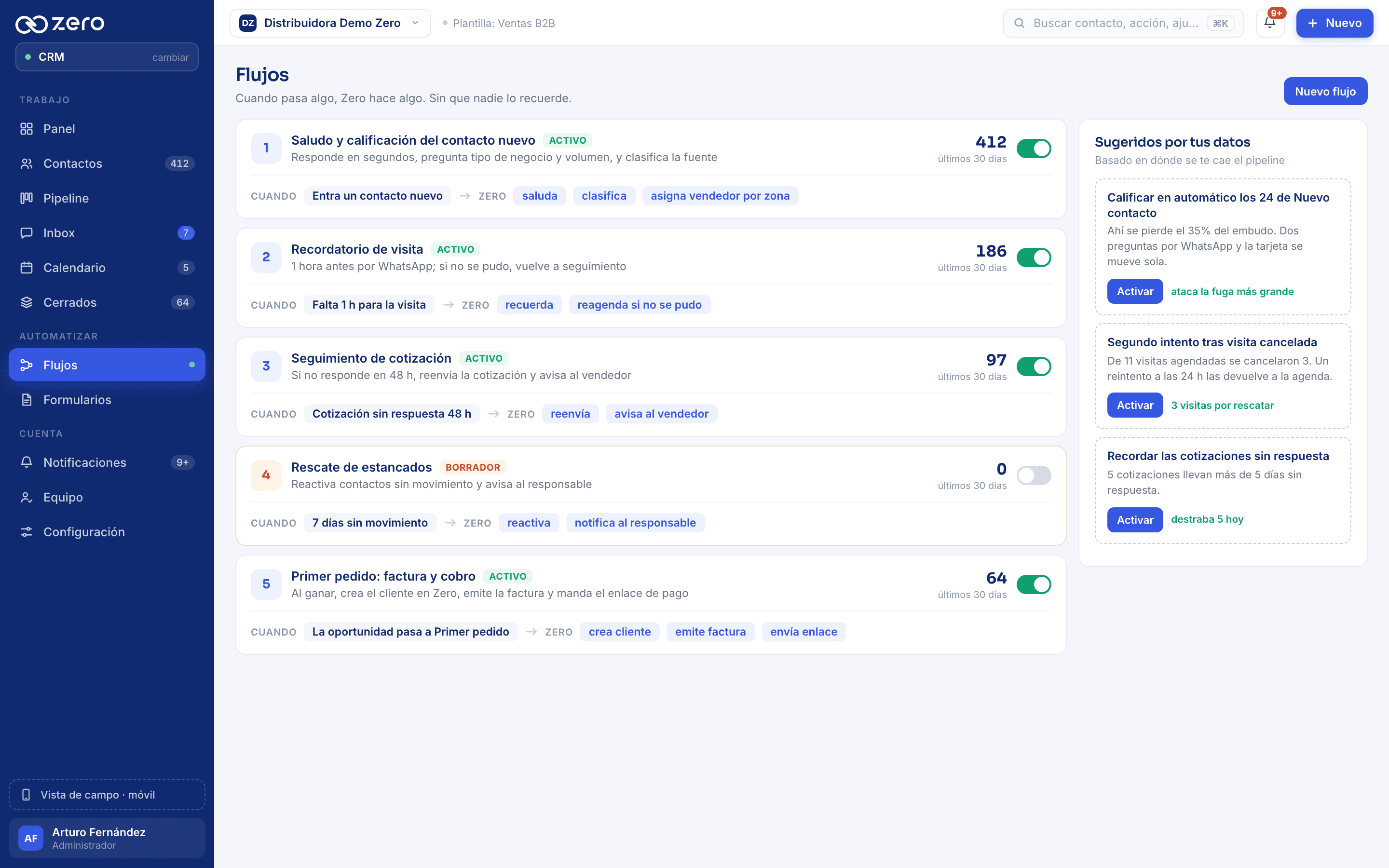Click 'emite factura' action chip
Viewport: 1389px width, 868px height.
pos(710,632)
